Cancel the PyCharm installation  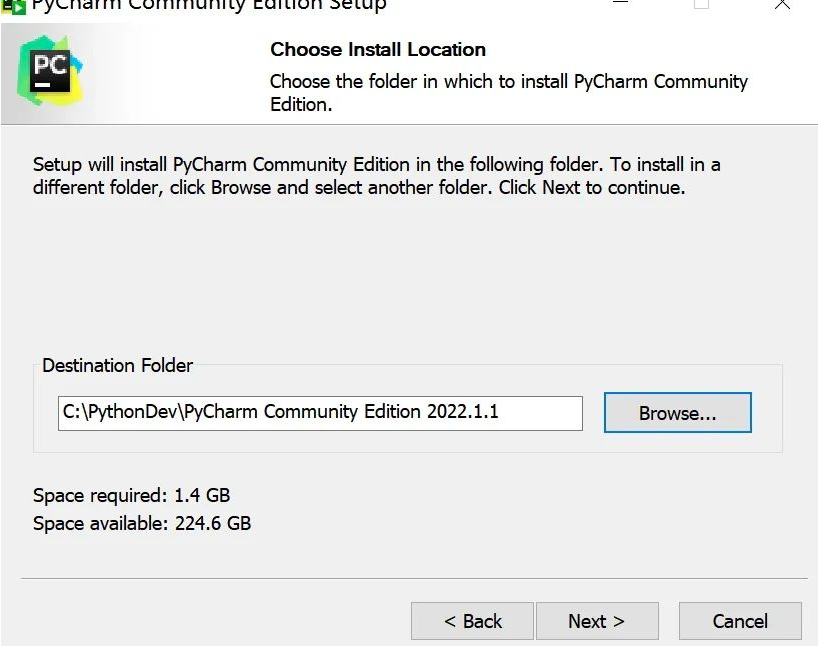pyautogui.click(x=740, y=621)
